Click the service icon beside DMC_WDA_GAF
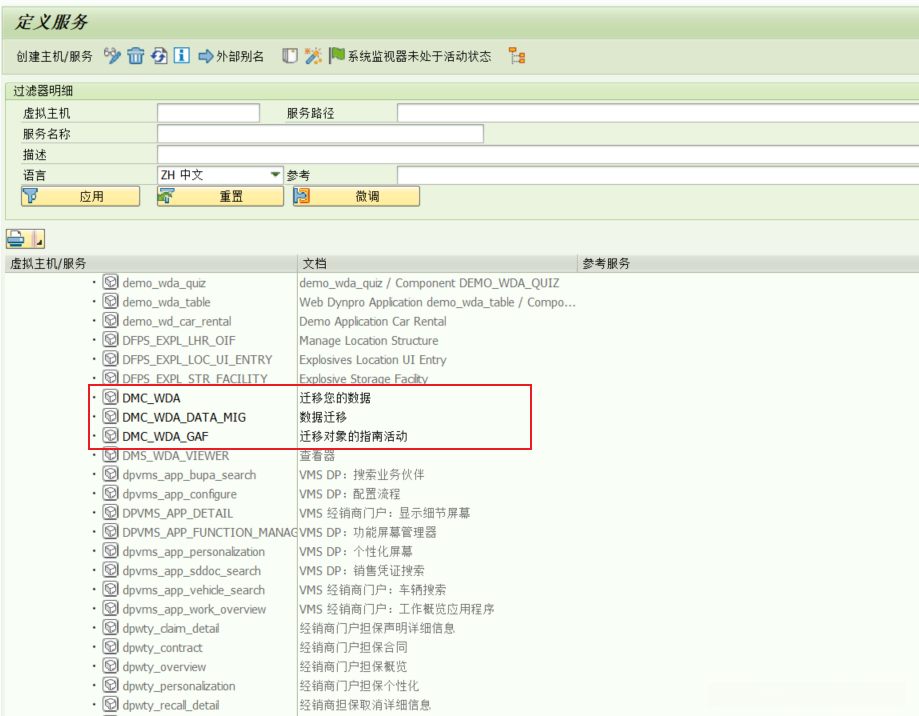The width and height of the screenshot is (919, 716). pos(110,436)
